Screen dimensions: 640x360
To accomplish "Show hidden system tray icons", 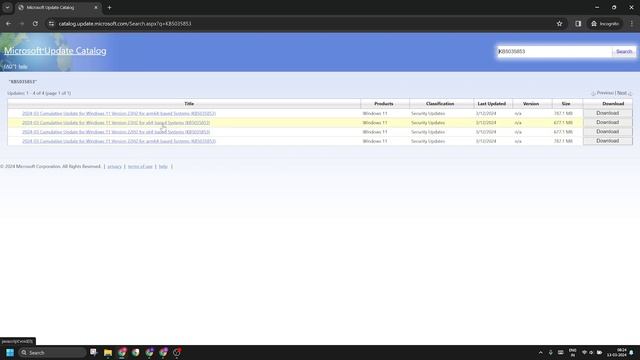I will coord(540,352).
